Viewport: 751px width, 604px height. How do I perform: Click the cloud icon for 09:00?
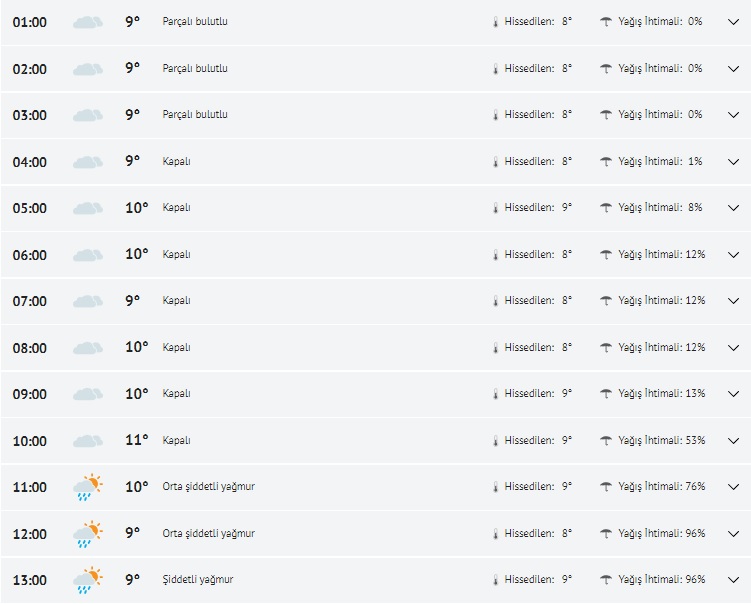[x=88, y=394]
